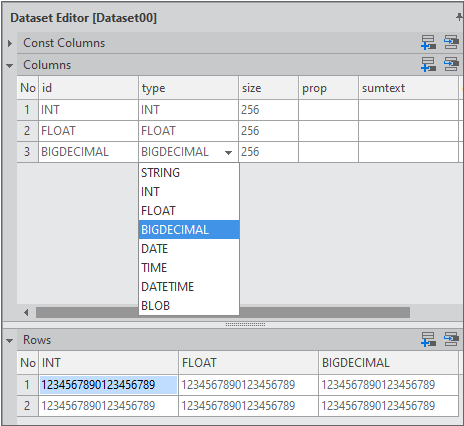
Task: Click insert-row icon in Rows header
Action: (x=451, y=340)
